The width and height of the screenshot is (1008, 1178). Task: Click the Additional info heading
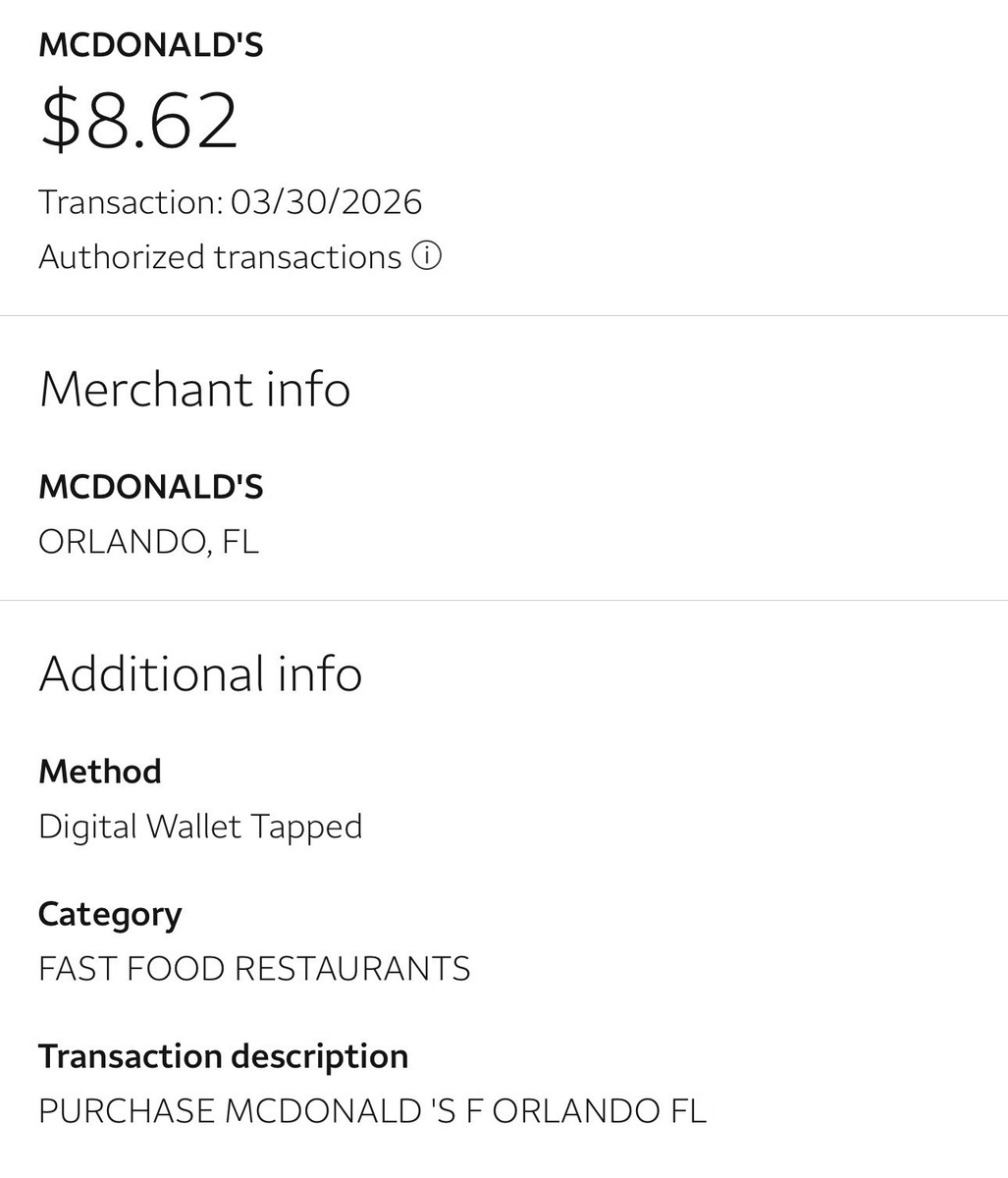(200, 673)
